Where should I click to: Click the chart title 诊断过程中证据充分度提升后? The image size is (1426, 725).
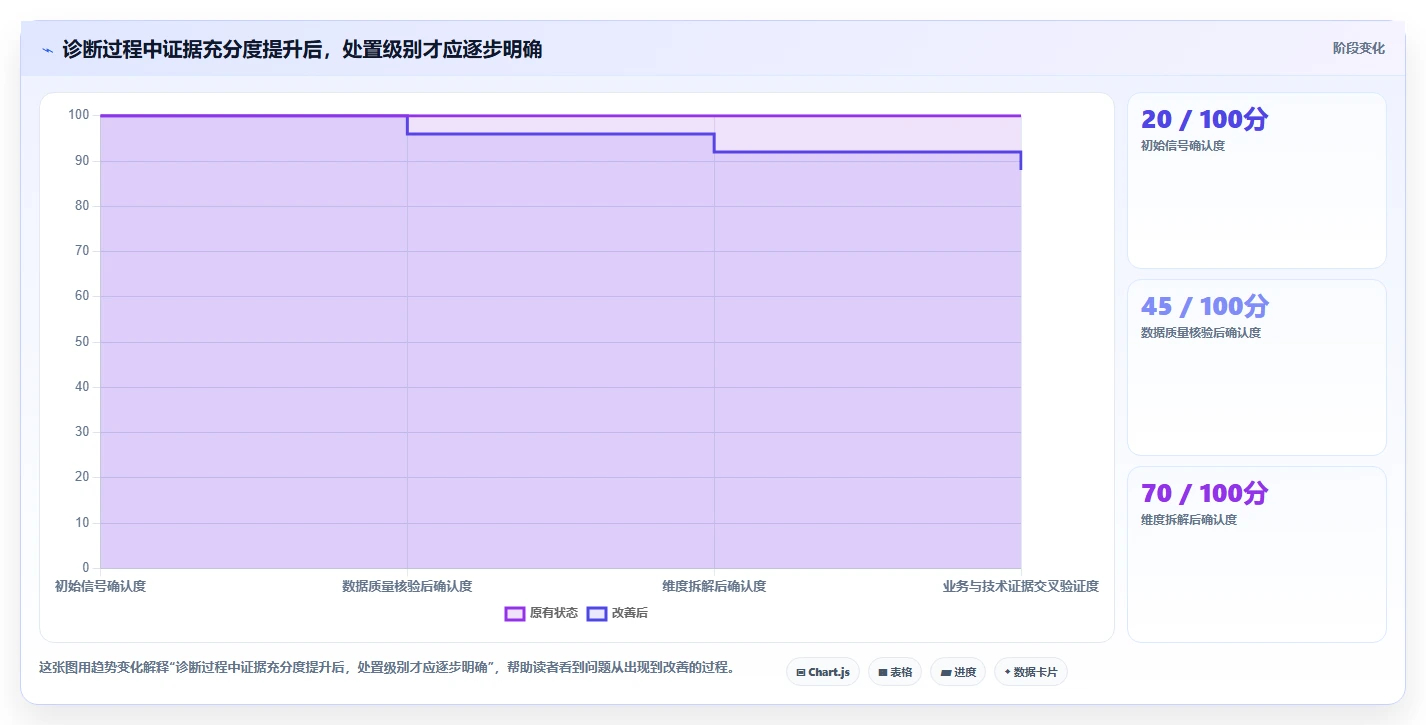(x=302, y=49)
